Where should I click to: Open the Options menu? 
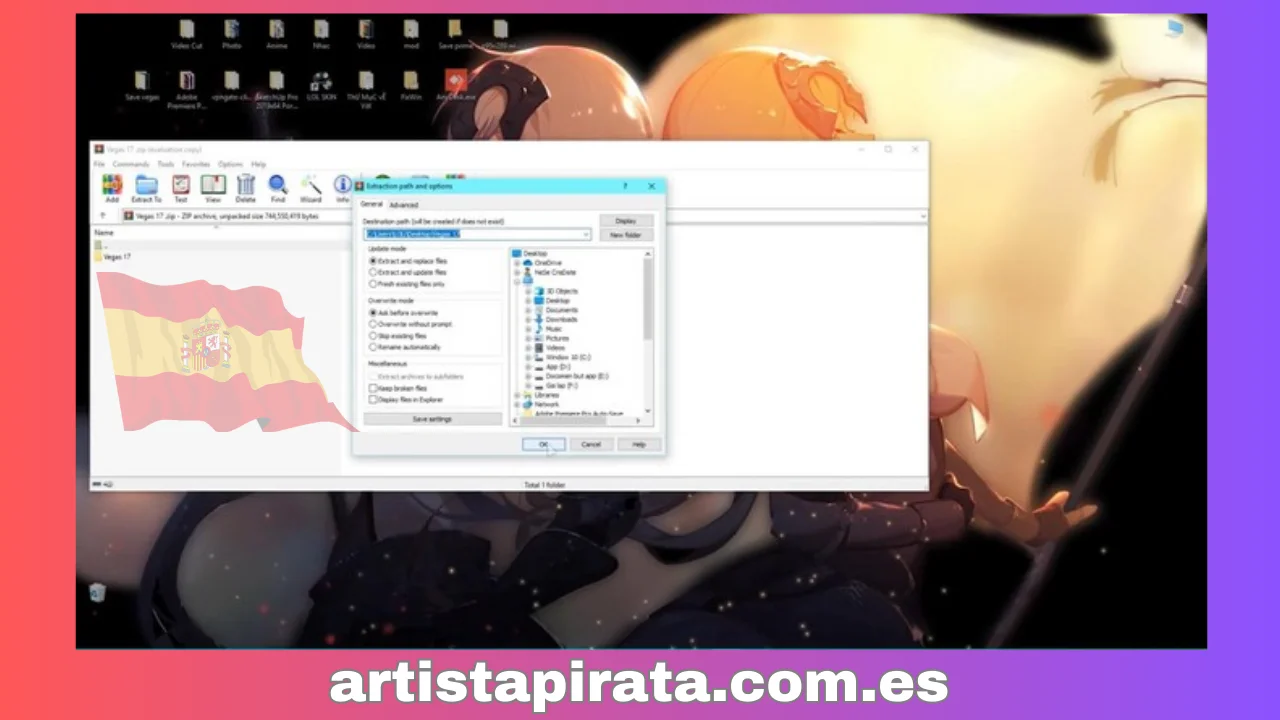coord(230,164)
